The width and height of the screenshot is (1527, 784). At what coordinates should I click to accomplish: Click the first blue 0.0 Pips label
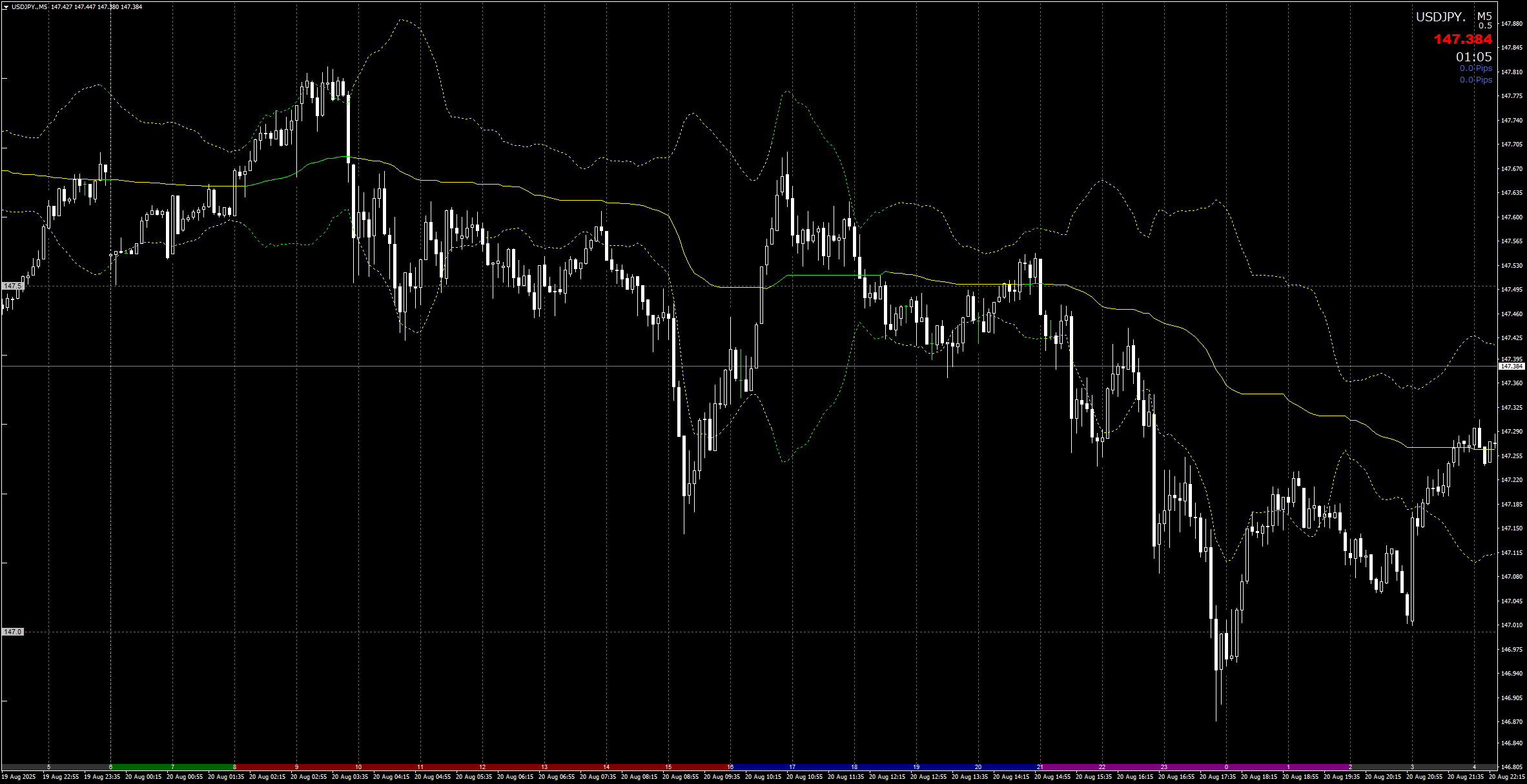(x=1475, y=68)
